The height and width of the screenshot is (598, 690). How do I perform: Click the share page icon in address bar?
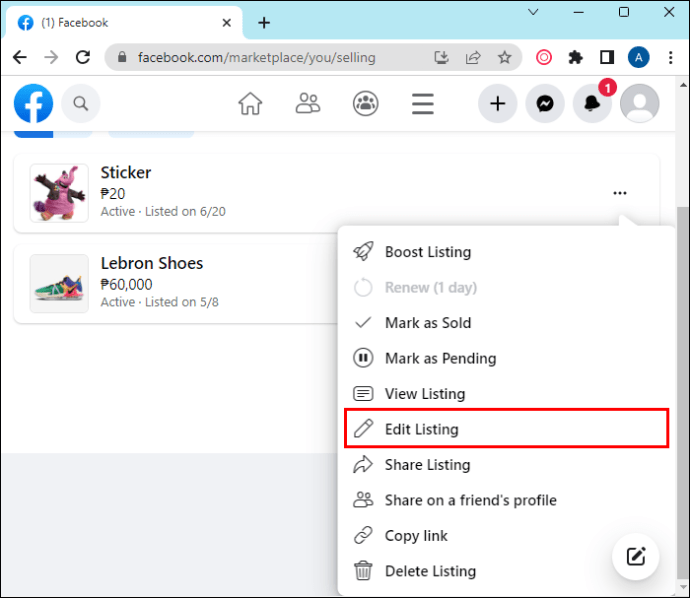tap(473, 57)
